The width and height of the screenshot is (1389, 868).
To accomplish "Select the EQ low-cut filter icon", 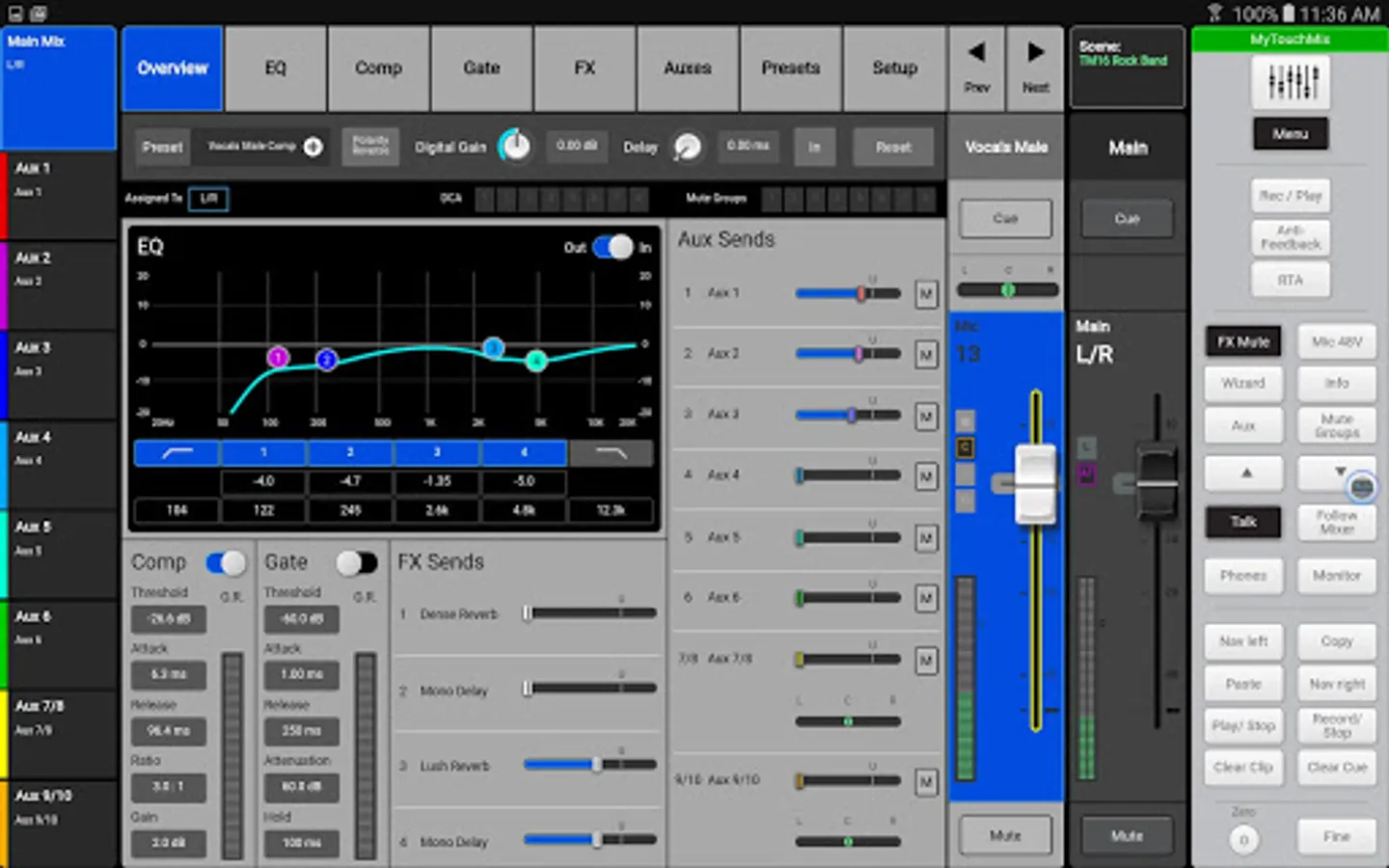I will (177, 452).
